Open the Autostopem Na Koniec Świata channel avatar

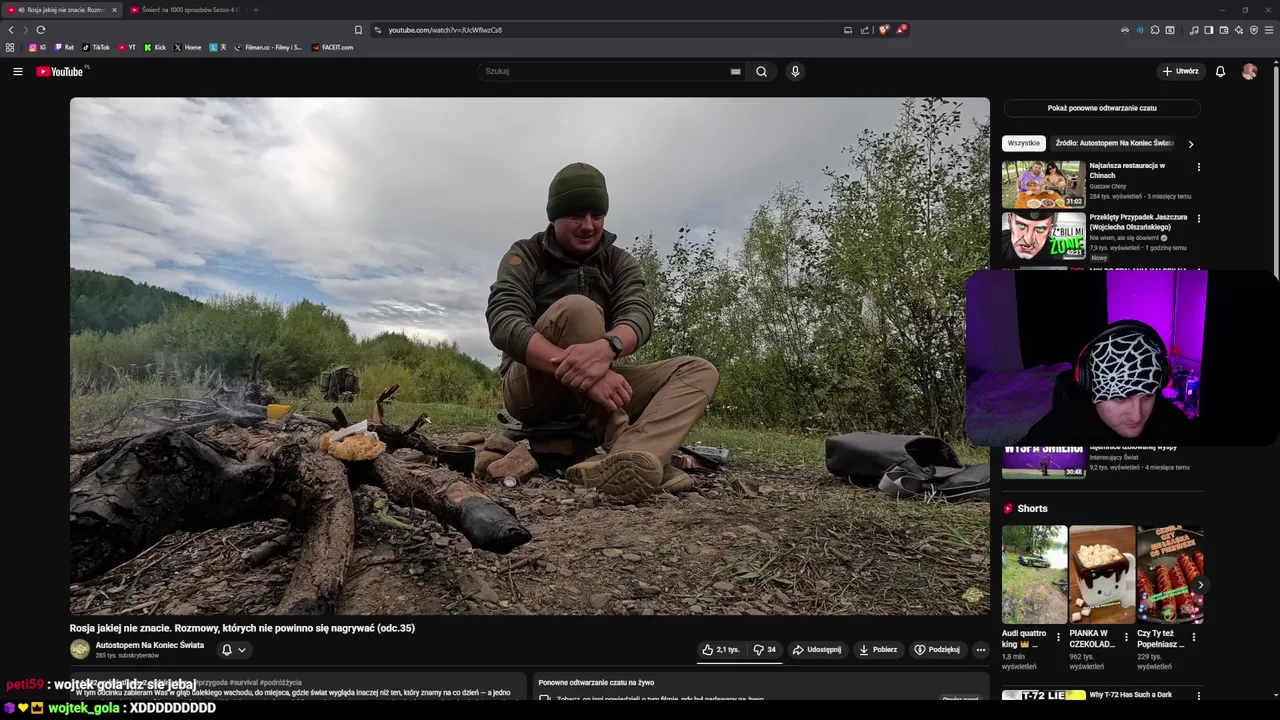[80, 649]
